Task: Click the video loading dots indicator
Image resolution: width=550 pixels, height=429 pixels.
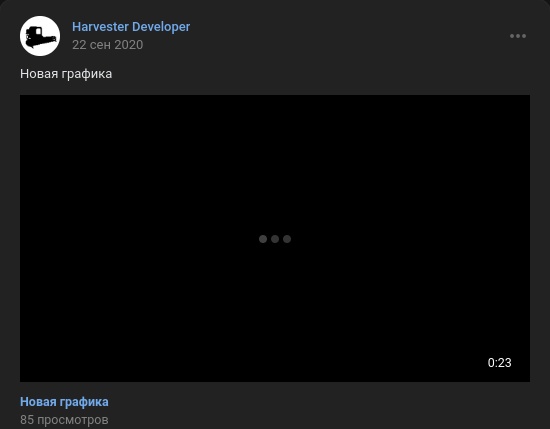Action: (275, 239)
